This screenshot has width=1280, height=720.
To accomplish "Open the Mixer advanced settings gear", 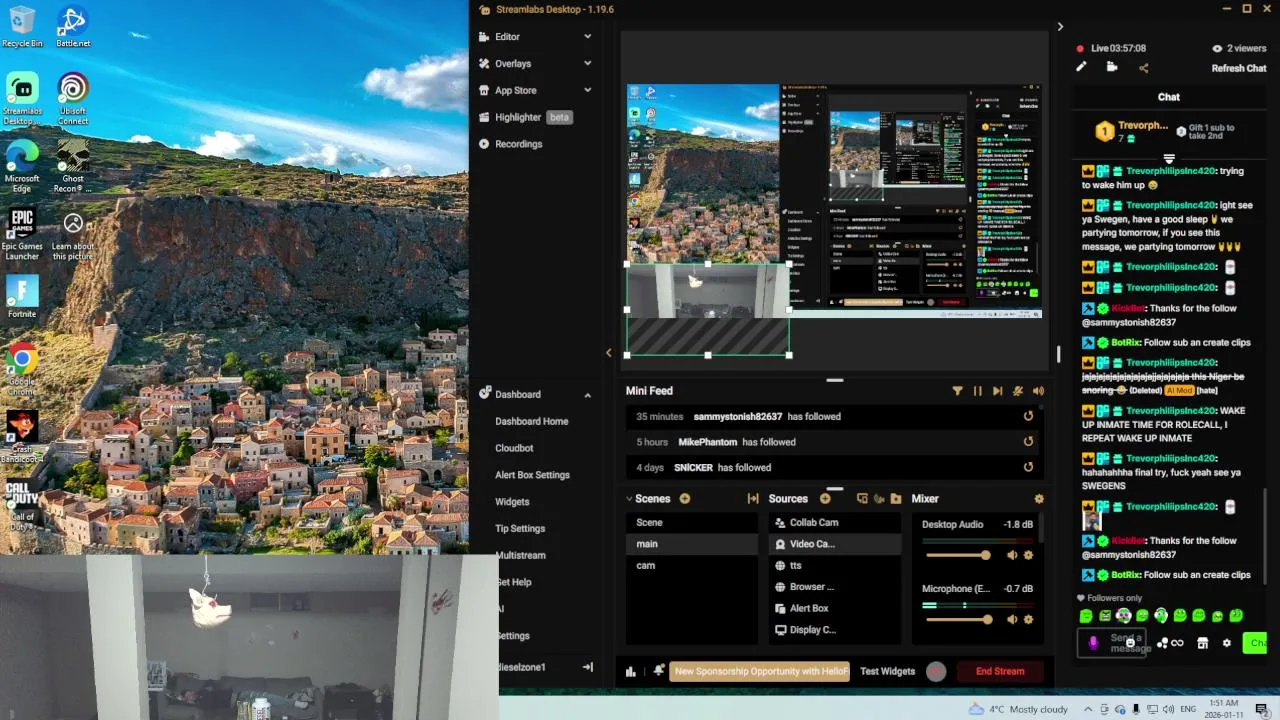I will 1039,499.
